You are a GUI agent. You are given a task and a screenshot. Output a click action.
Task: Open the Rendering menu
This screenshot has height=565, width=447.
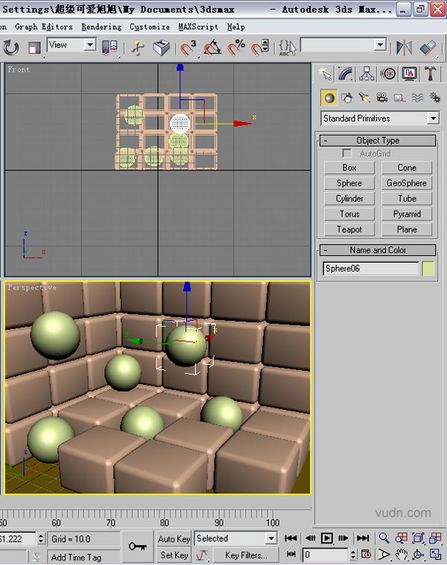tap(101, 27)
